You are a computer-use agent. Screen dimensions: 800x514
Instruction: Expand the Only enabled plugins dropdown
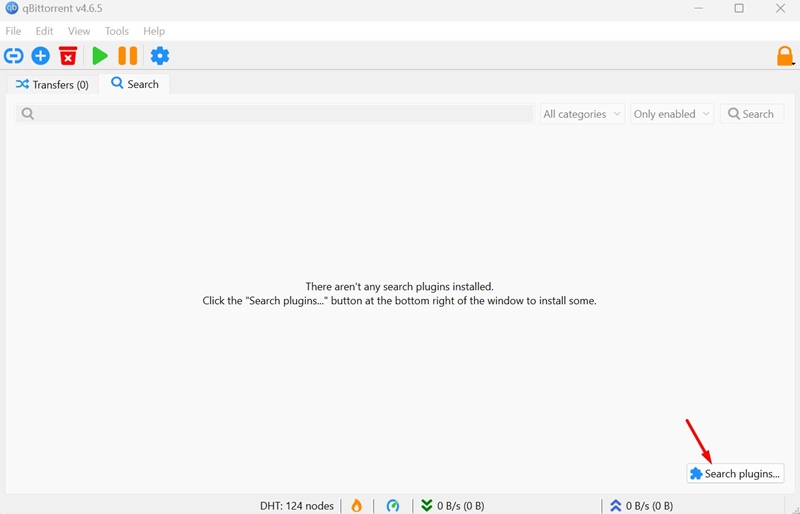point(672,114)
